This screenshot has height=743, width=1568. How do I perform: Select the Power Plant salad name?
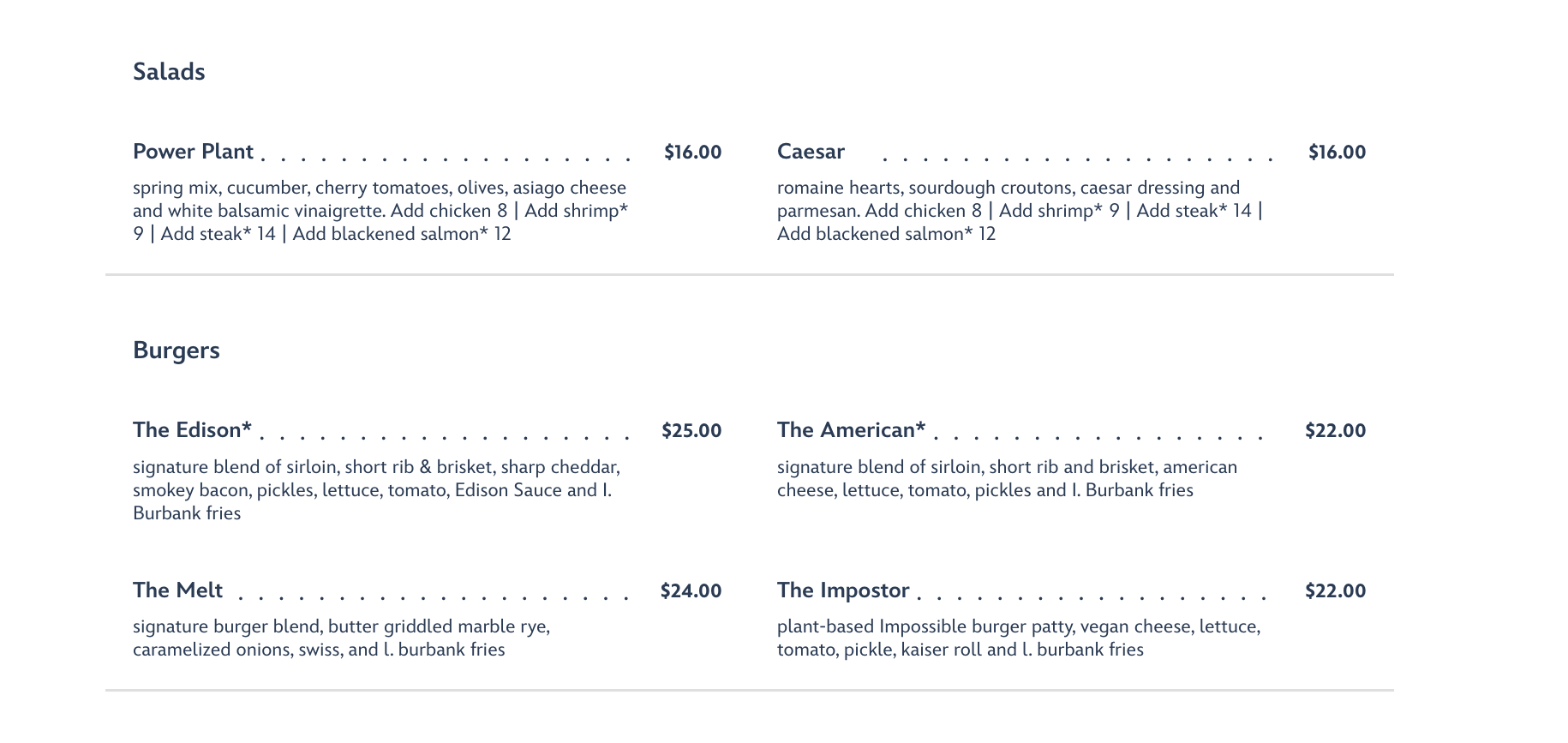point(193,152)
